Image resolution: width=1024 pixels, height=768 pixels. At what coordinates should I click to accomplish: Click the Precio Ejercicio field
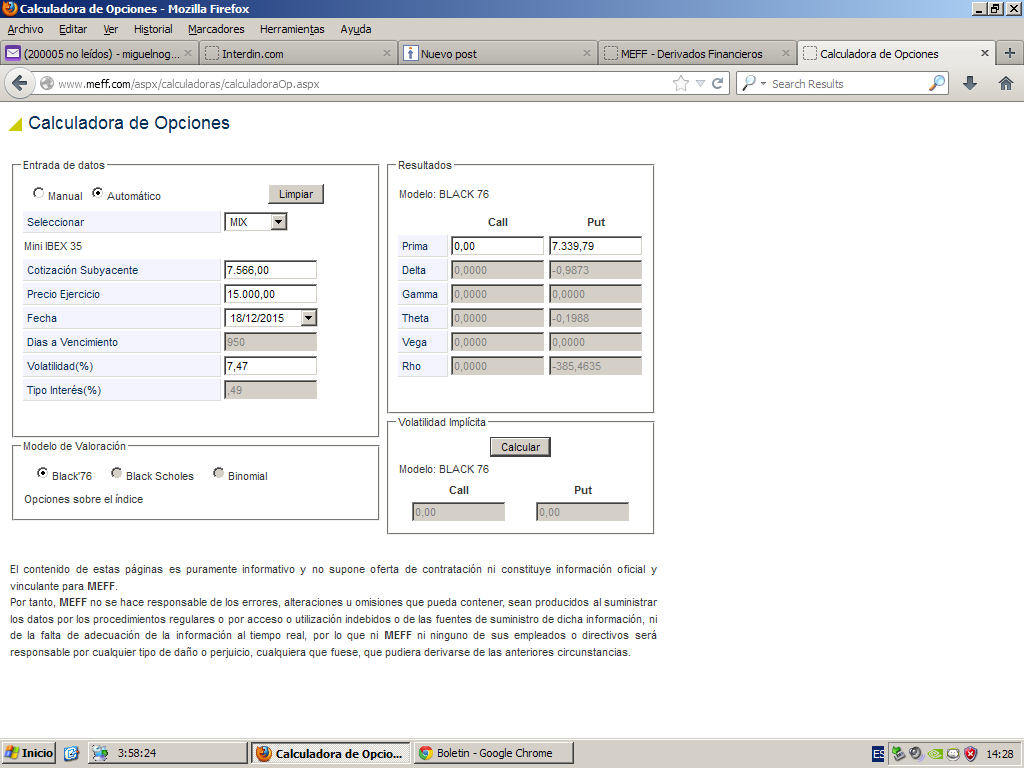[270, 294]
